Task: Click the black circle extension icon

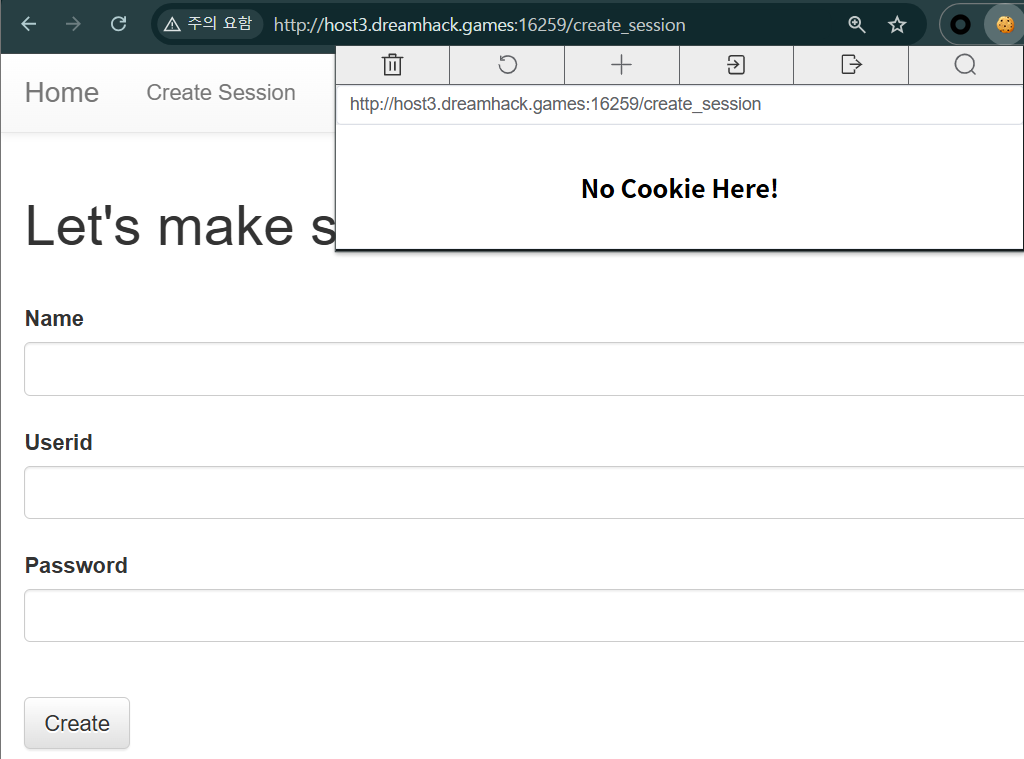Action: pos(961,25)
